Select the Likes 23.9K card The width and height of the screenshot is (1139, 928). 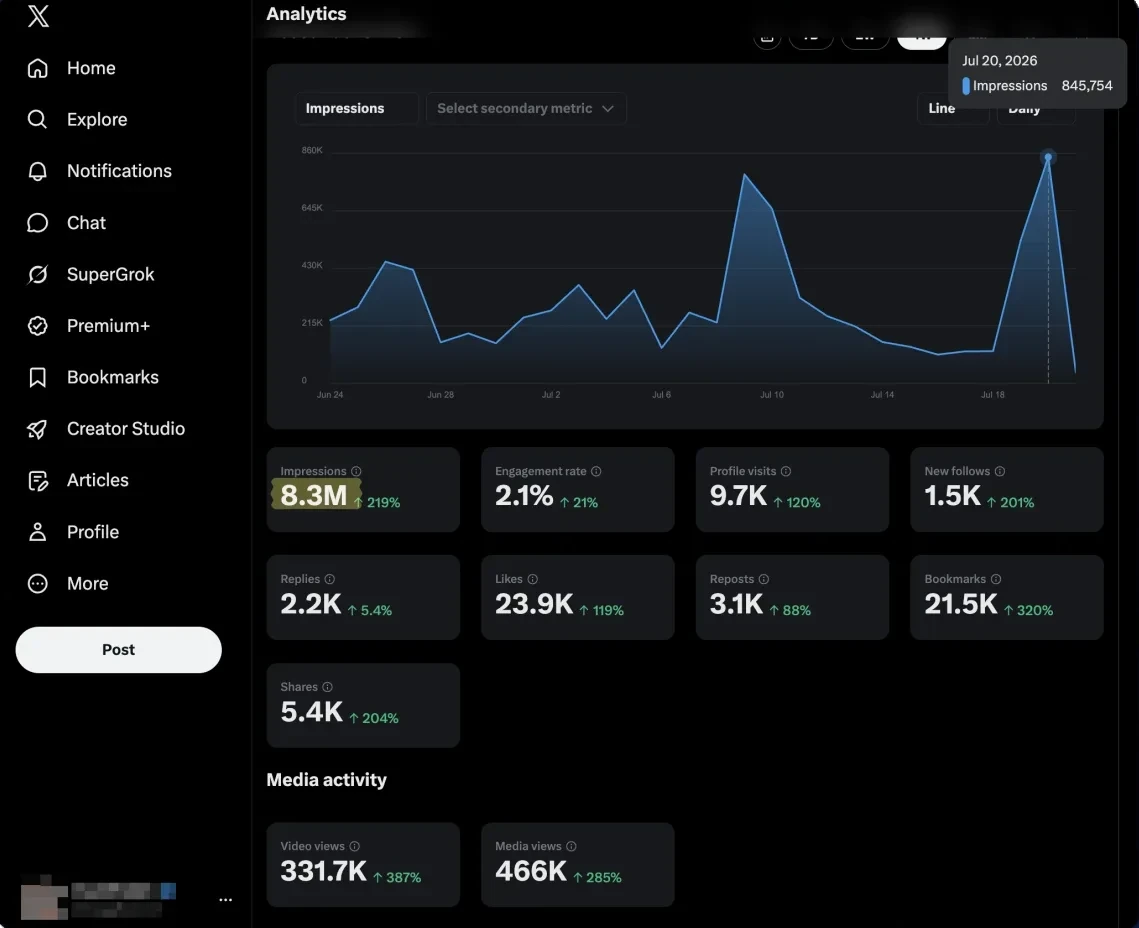point(577,598)
